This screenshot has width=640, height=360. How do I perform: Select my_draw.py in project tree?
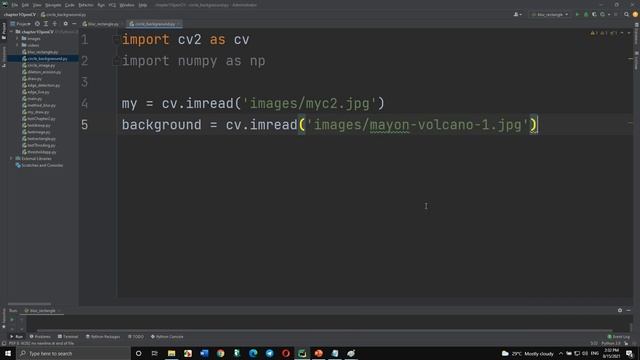click(36, 112)
